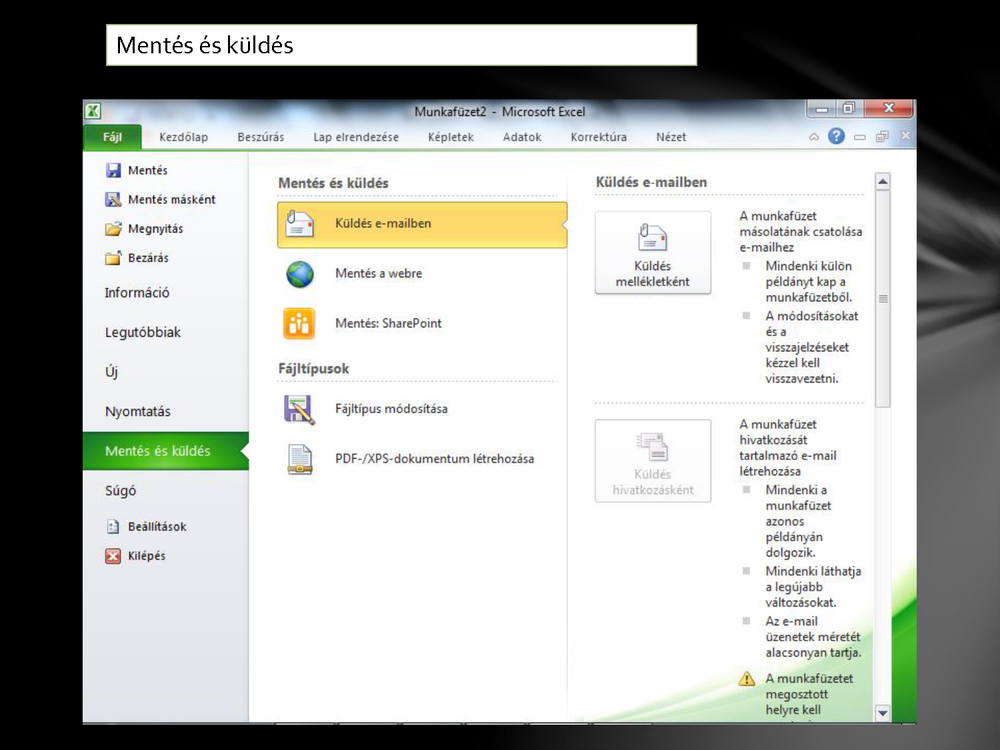Switch to the Korrektúra tab
This screenshot has width=1000, height=750.
[599, 137]
